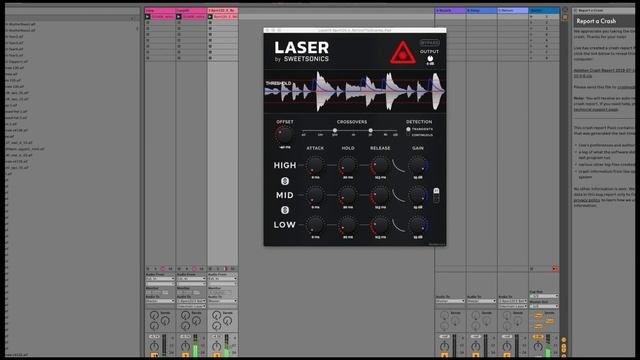Click the OUTPUT knob in LASER
Screen dimensions: 640x360
[430, 59]
